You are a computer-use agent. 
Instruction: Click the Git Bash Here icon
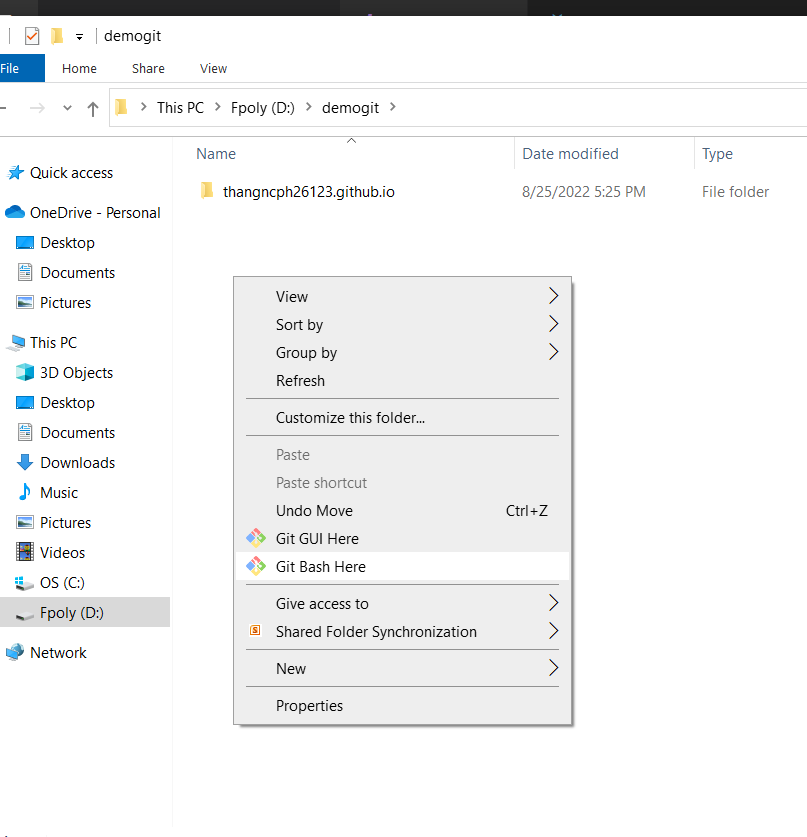(256, 566)
